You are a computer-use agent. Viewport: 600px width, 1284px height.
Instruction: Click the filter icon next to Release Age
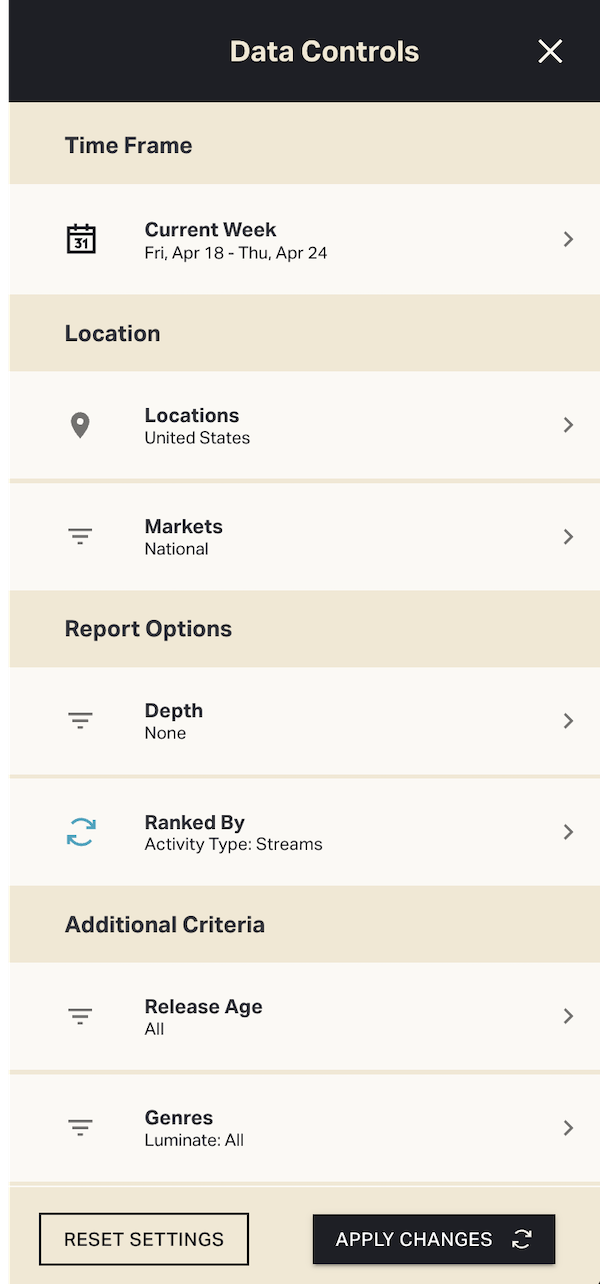(x=80, y=1017)
